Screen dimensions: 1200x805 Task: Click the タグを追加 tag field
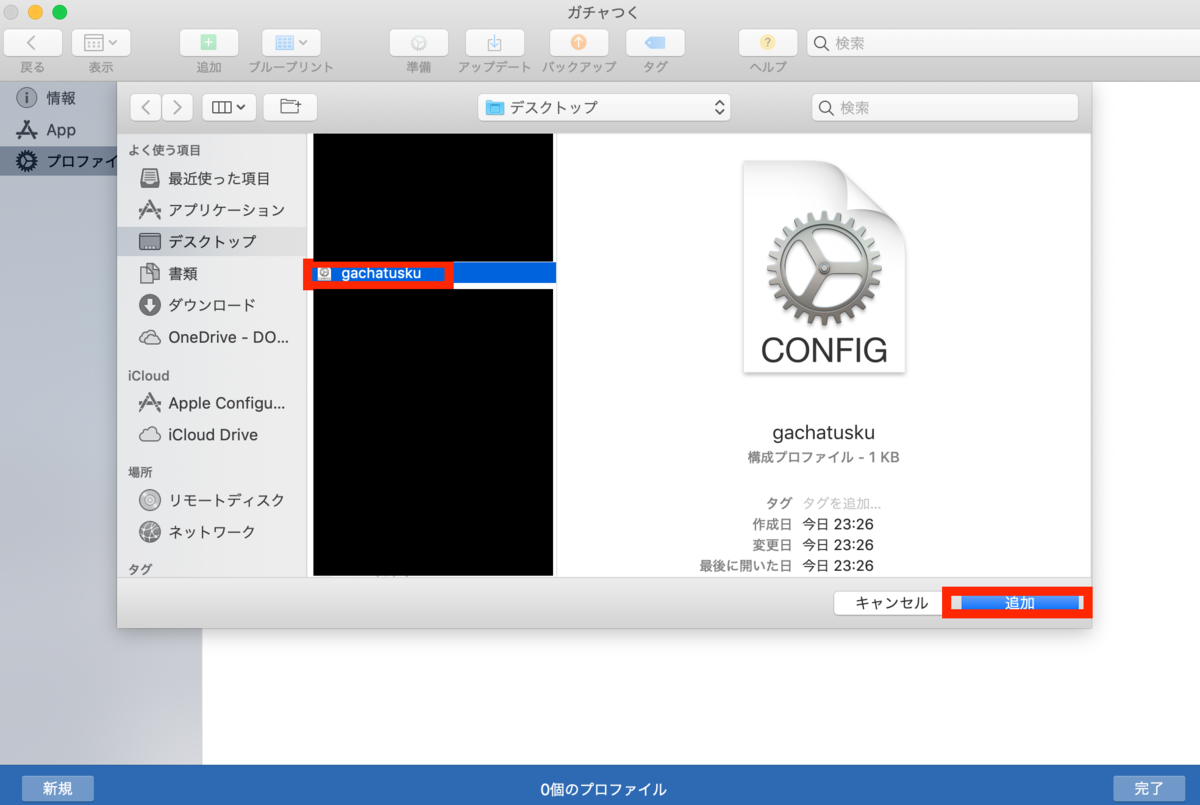point(842,503)
